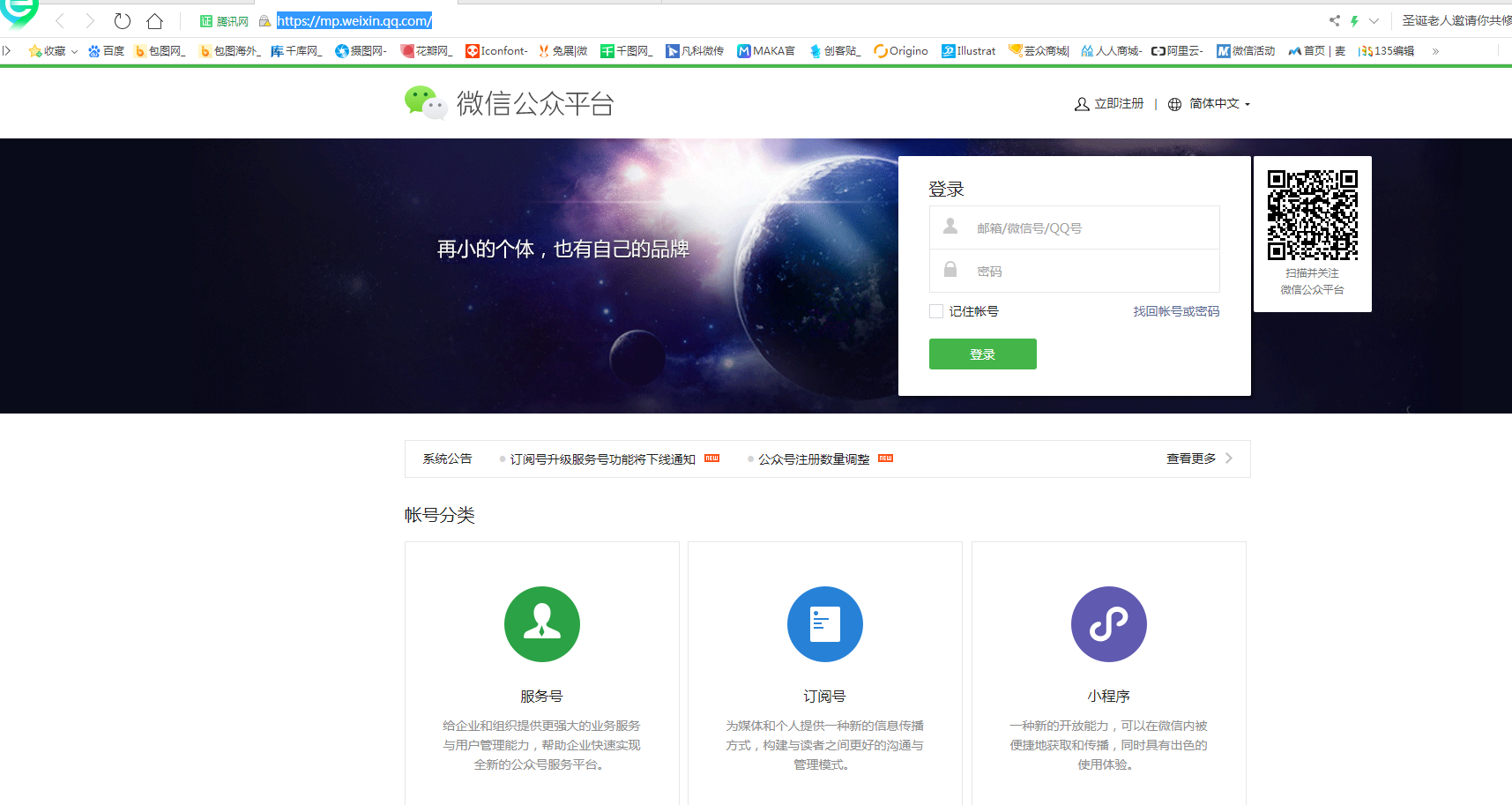Open the 兔展 bookmark
The height and width of the screenshot is (805, 1512).
[562, 51]
